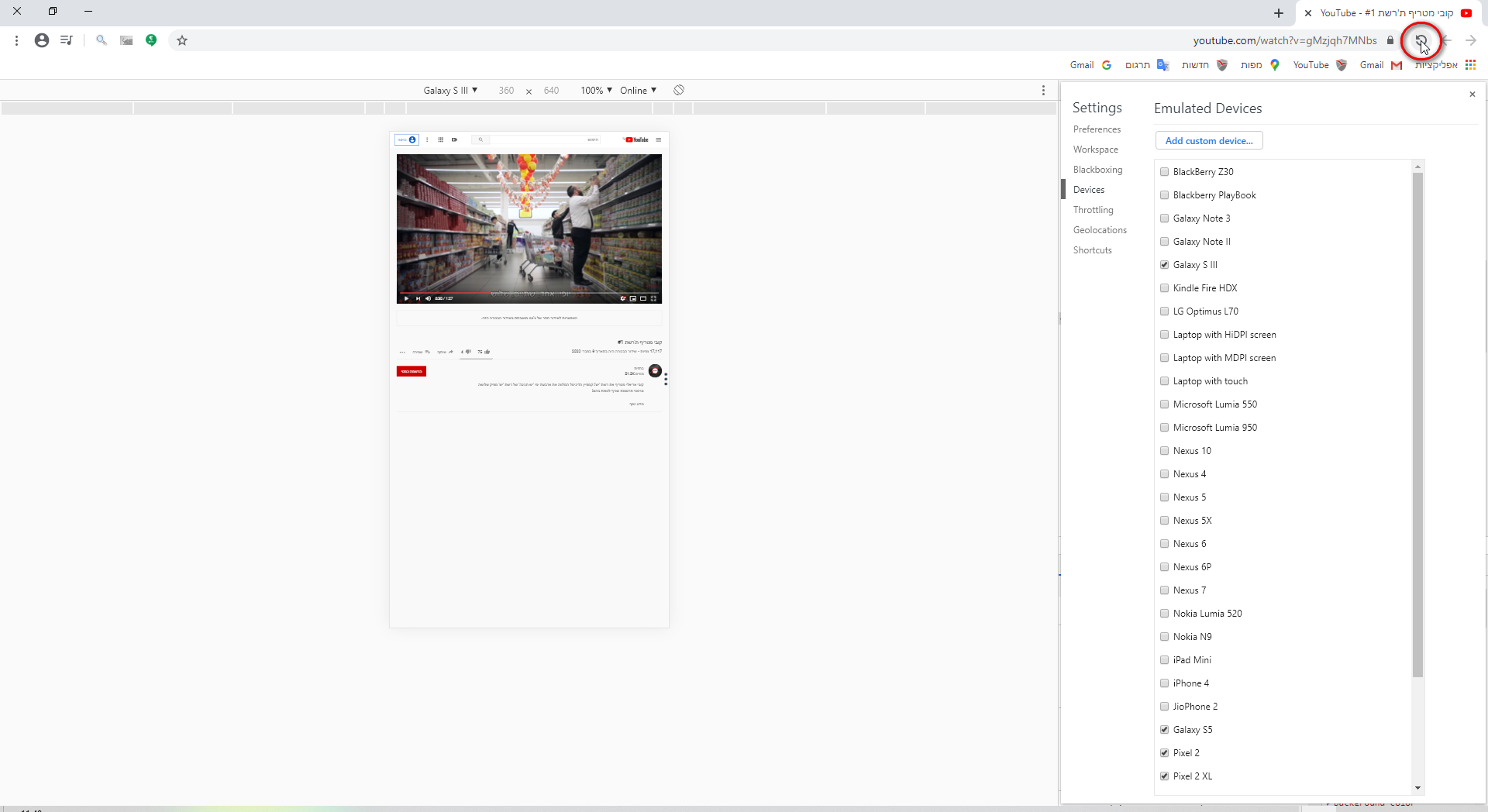The height and width of the screenshot is (812, 1488).
Task: Uncheck the Galaxy S5 device
Action: pyautogui.click(x=1164, y=730)
